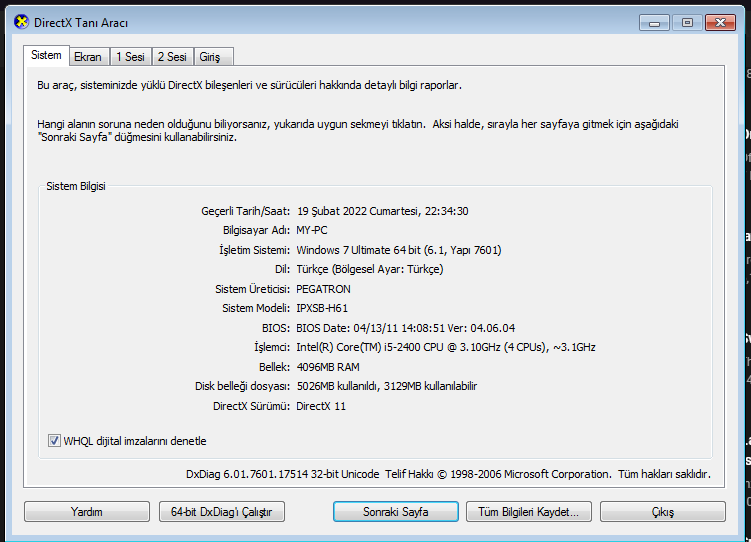Click system model IPXSB-H61
Image resolution: width=751 pixels, height=542 pixels.
[x=322, y=308]
